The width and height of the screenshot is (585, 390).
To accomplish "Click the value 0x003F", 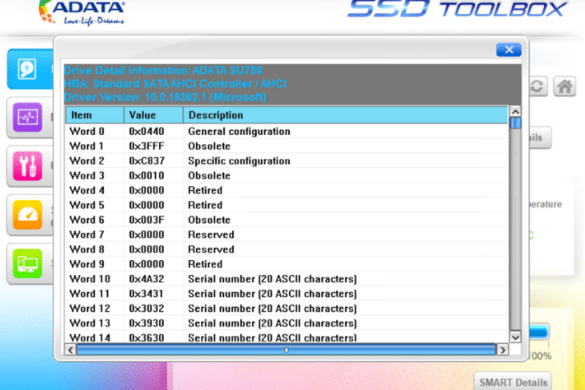I will click(x=146, y=220).
